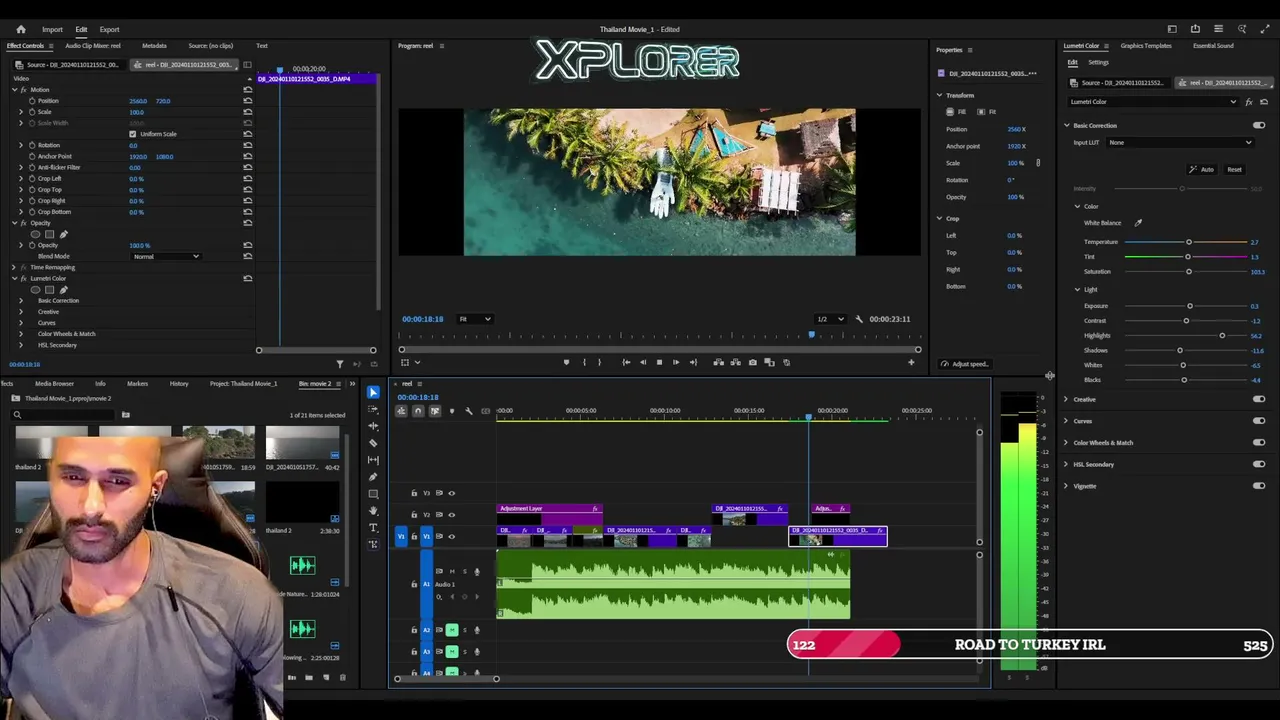Choose the Ripple Edit tool

373,426
